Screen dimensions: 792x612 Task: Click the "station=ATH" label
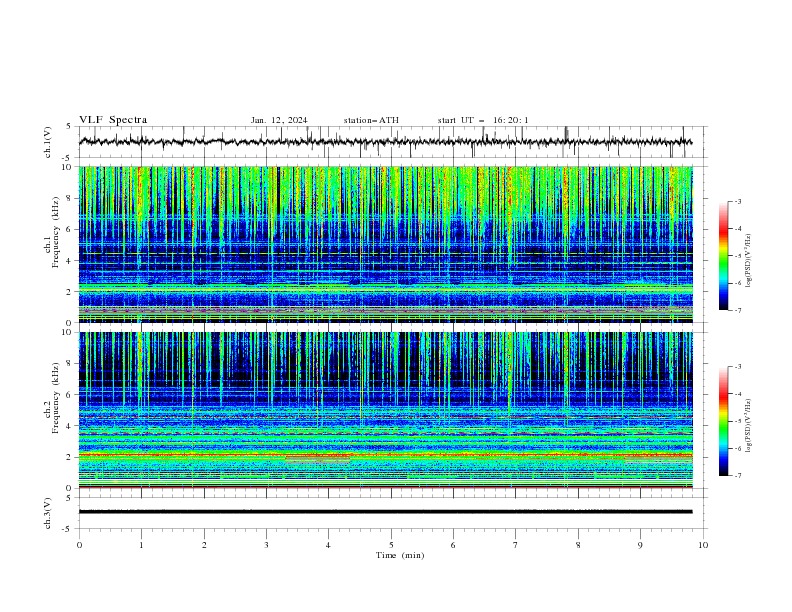(371, 120)
